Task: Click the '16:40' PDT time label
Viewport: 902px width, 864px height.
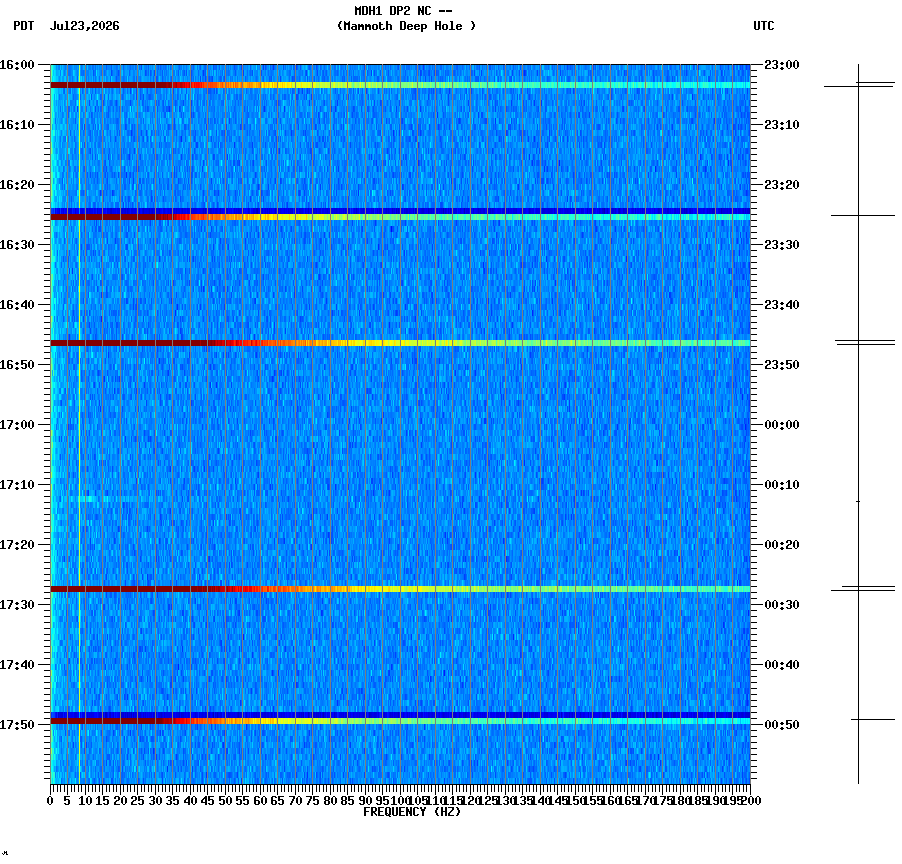Action: tap(17, 305)
